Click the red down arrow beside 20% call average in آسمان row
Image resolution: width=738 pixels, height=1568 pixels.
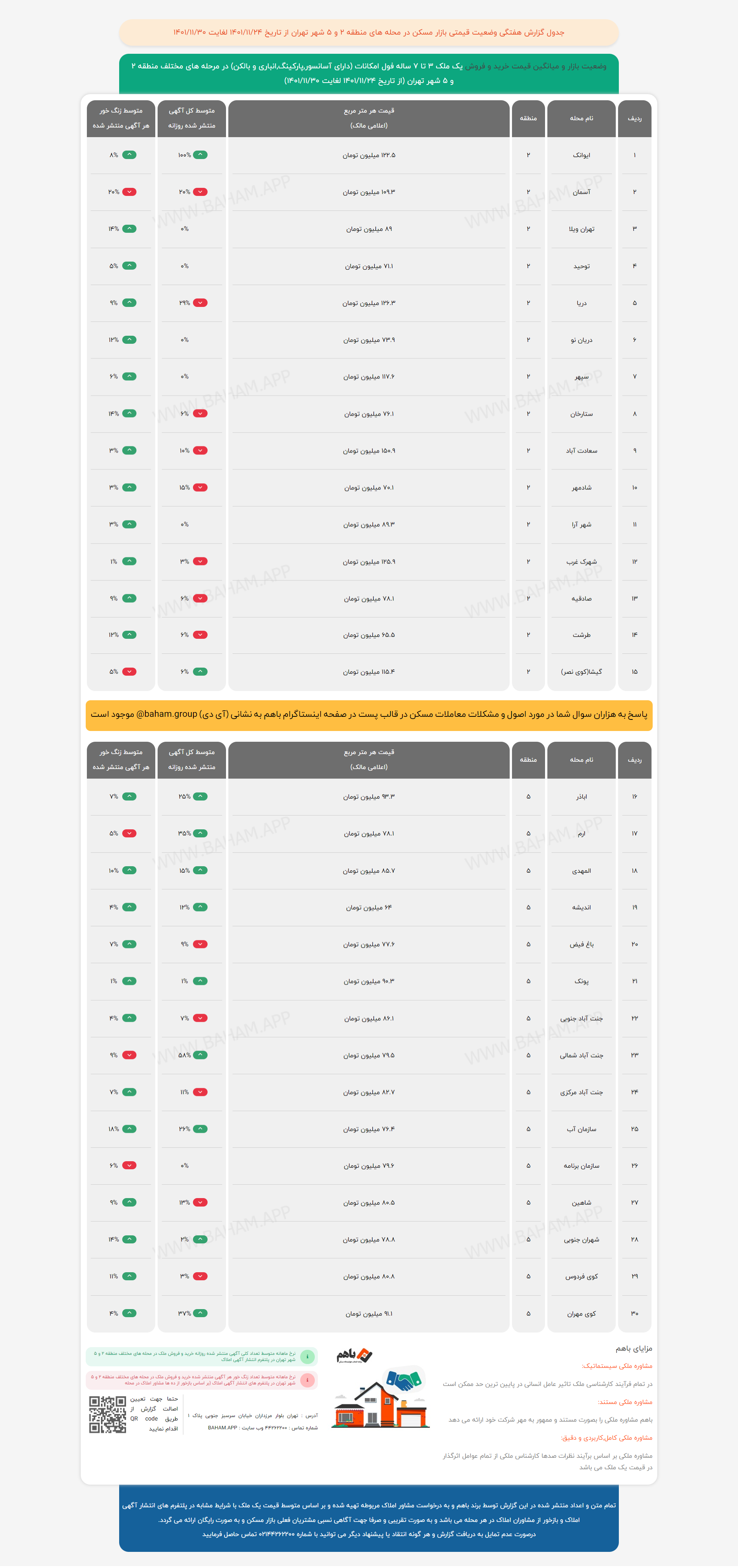coord(129,192)
